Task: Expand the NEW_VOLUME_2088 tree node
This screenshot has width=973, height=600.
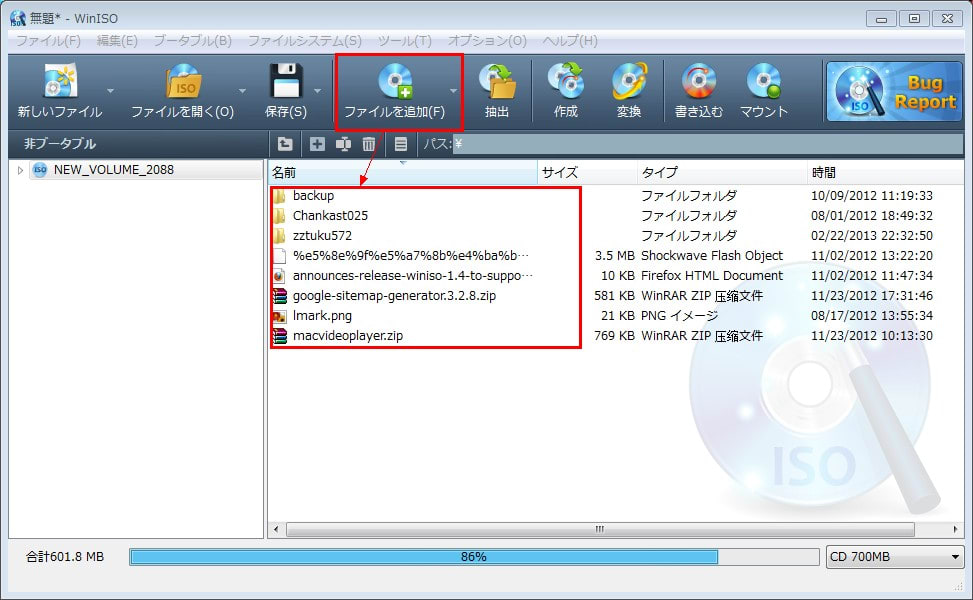Action: [20, 170]
